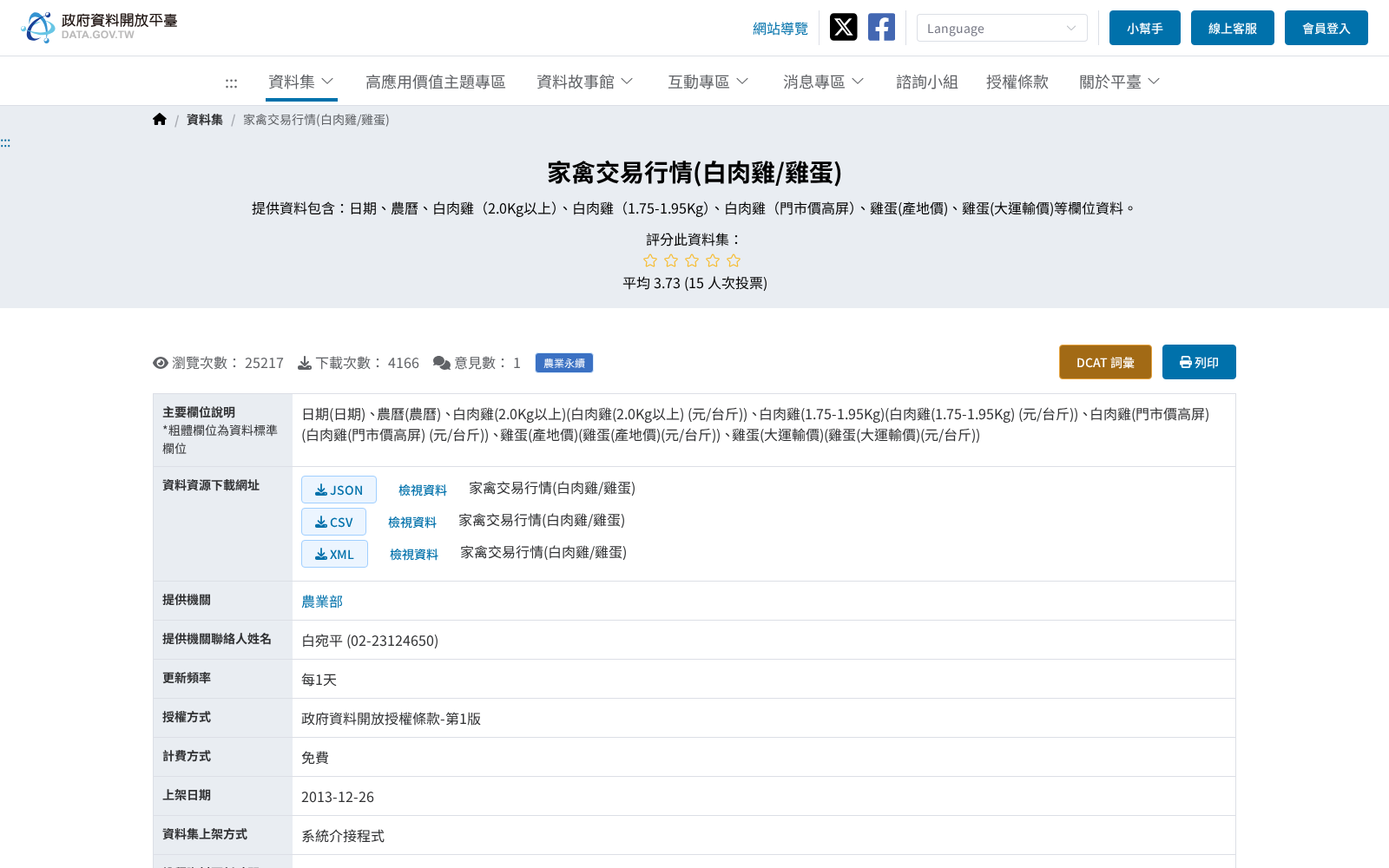Screen dimensions: 1389x868
Task: Rate dataset with the second star
Action: coord(671,260)
